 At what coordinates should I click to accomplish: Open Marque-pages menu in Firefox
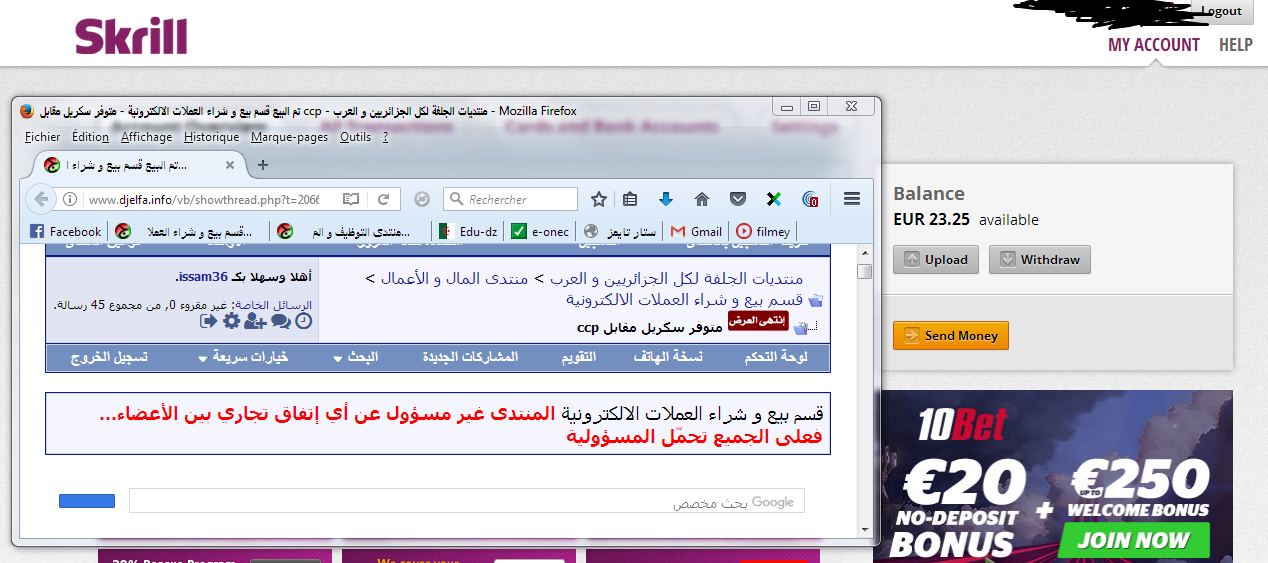(x=289, y=137)
